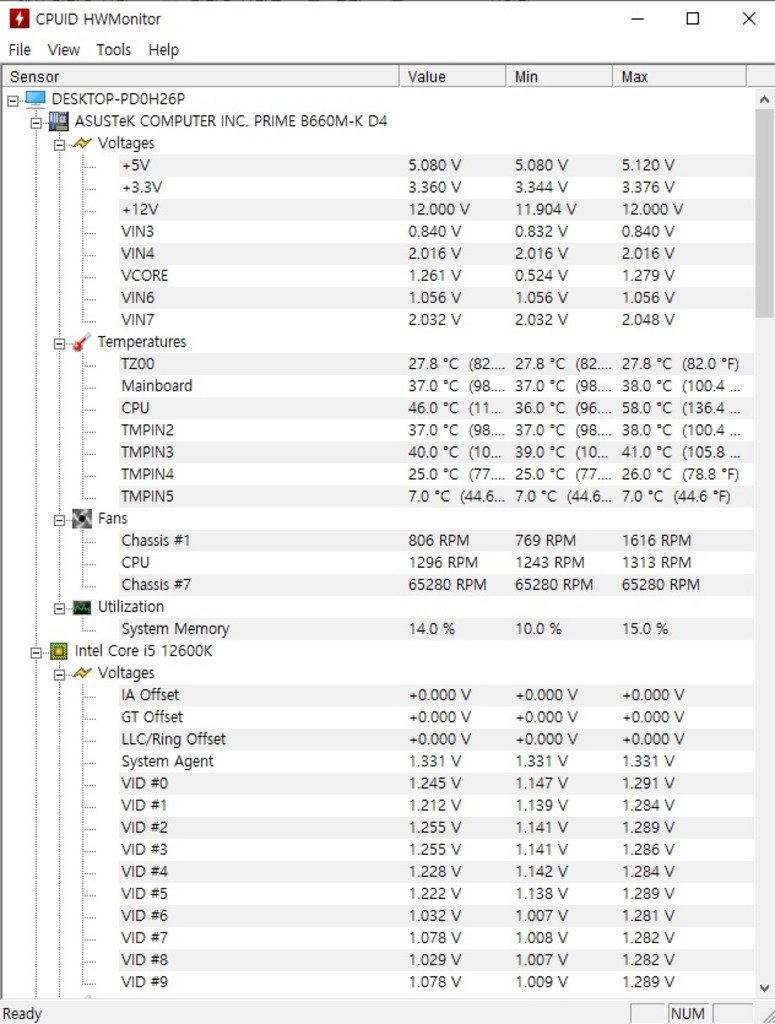
Task: Click the scrollbar down arrow
Action: (x=764, y=988)
